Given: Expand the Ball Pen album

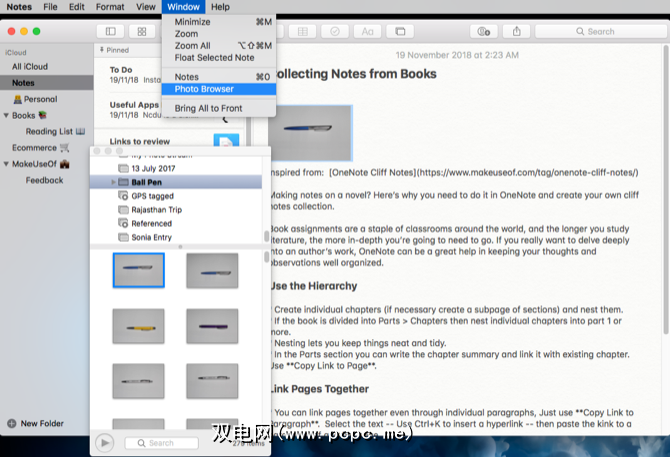Looking at the screenshot, I should [x=113, y=182].
